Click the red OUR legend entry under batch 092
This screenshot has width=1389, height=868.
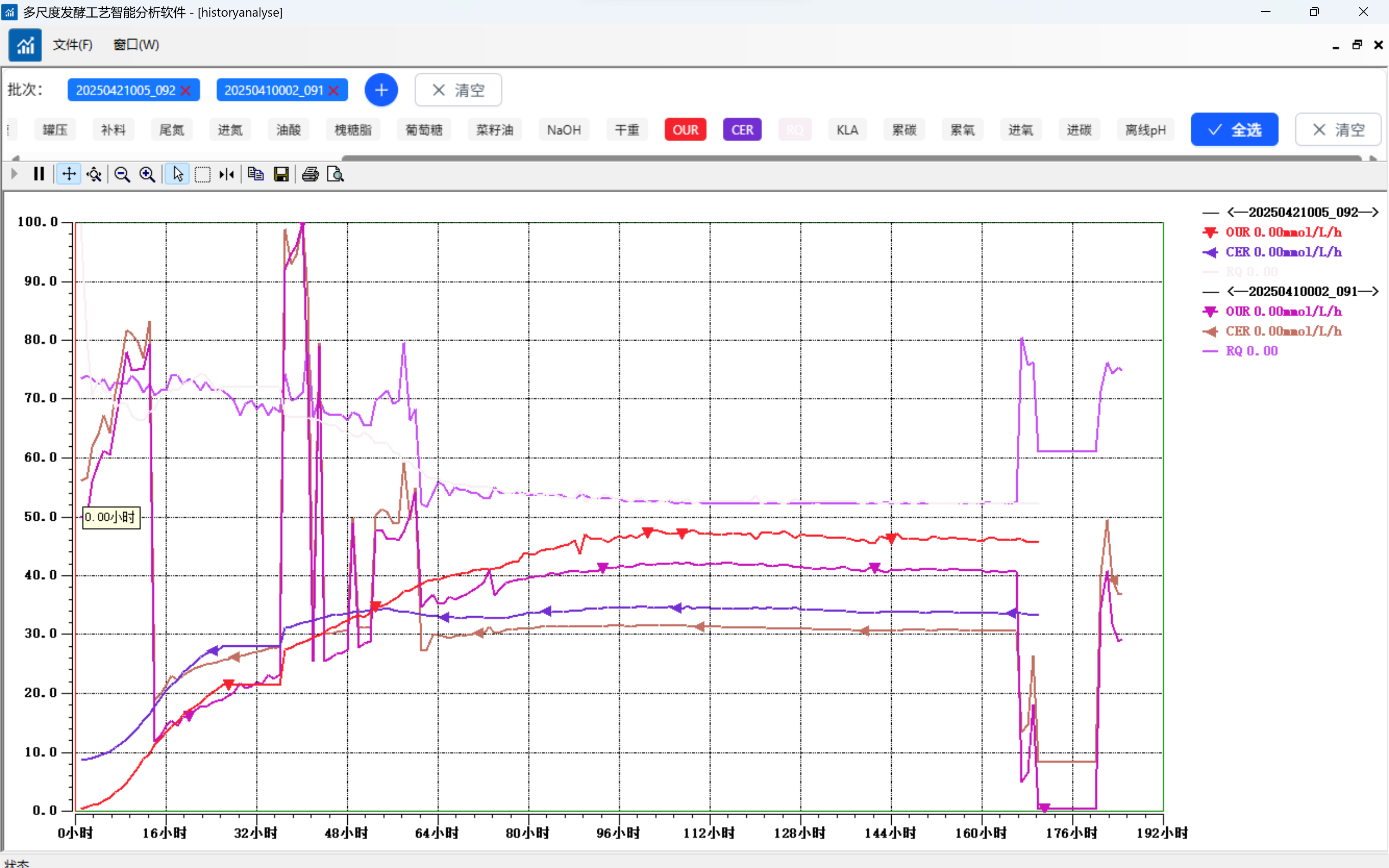(1272, 232)
